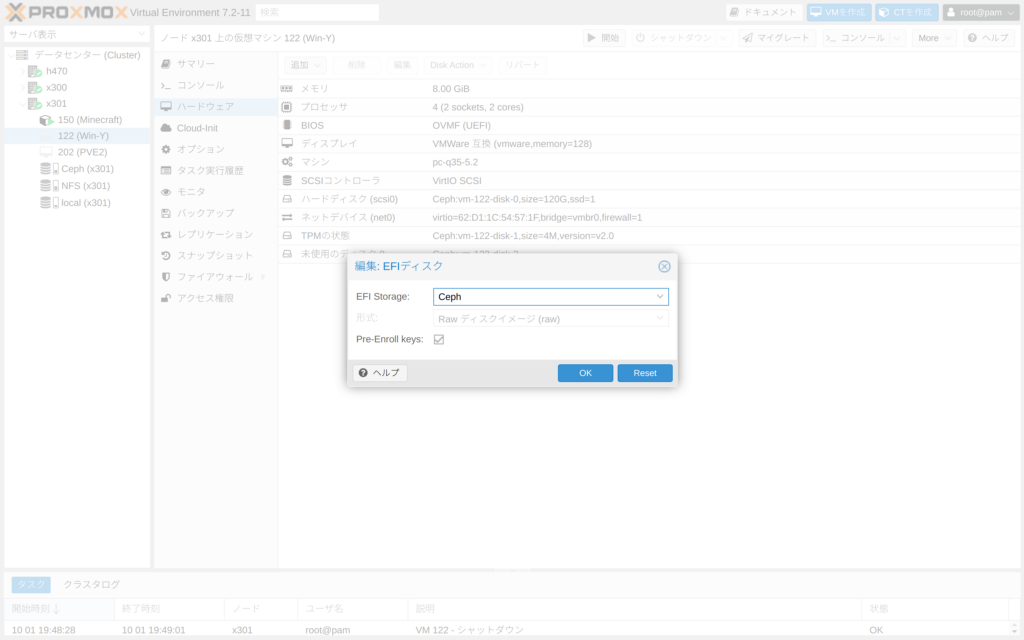Open the EFI Storage dropdown
Viewport: 1024px width, 640px height.
pos(660,297)
